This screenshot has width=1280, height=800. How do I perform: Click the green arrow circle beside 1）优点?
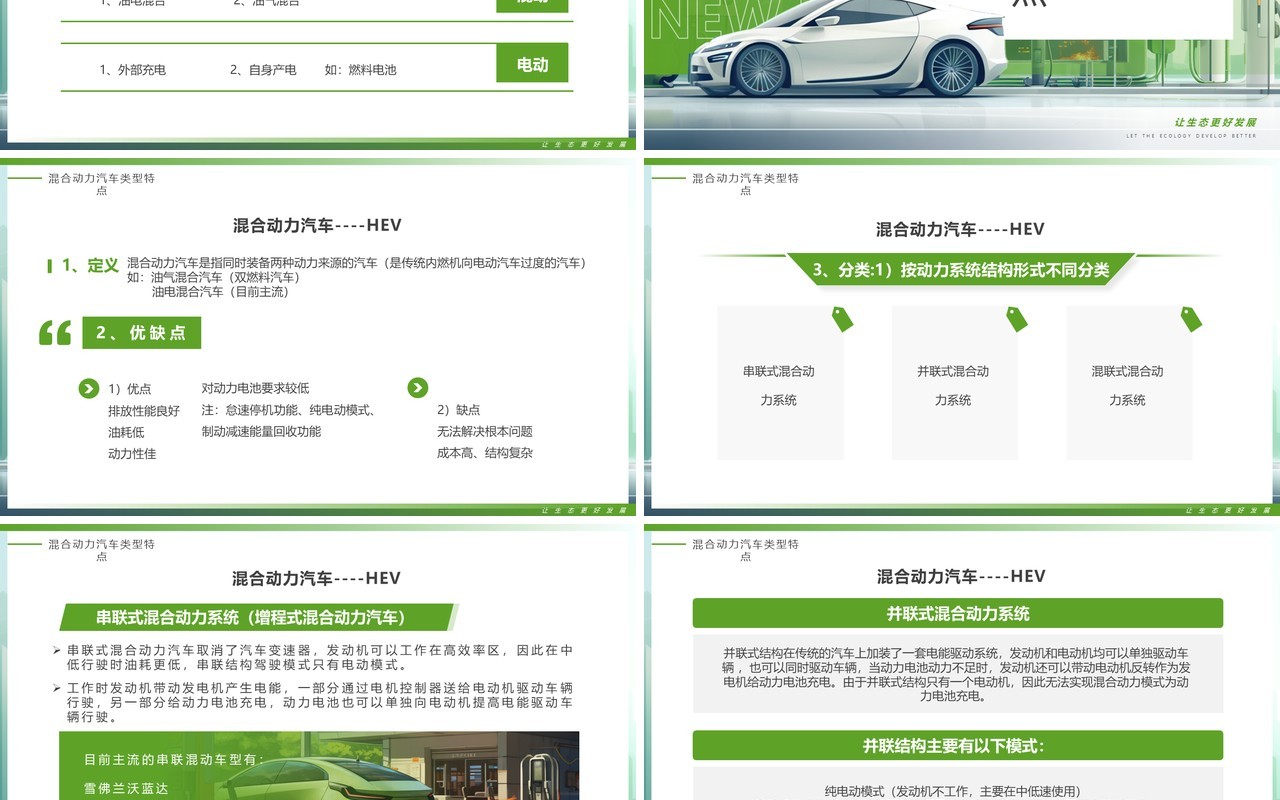[x=89, y=388]
